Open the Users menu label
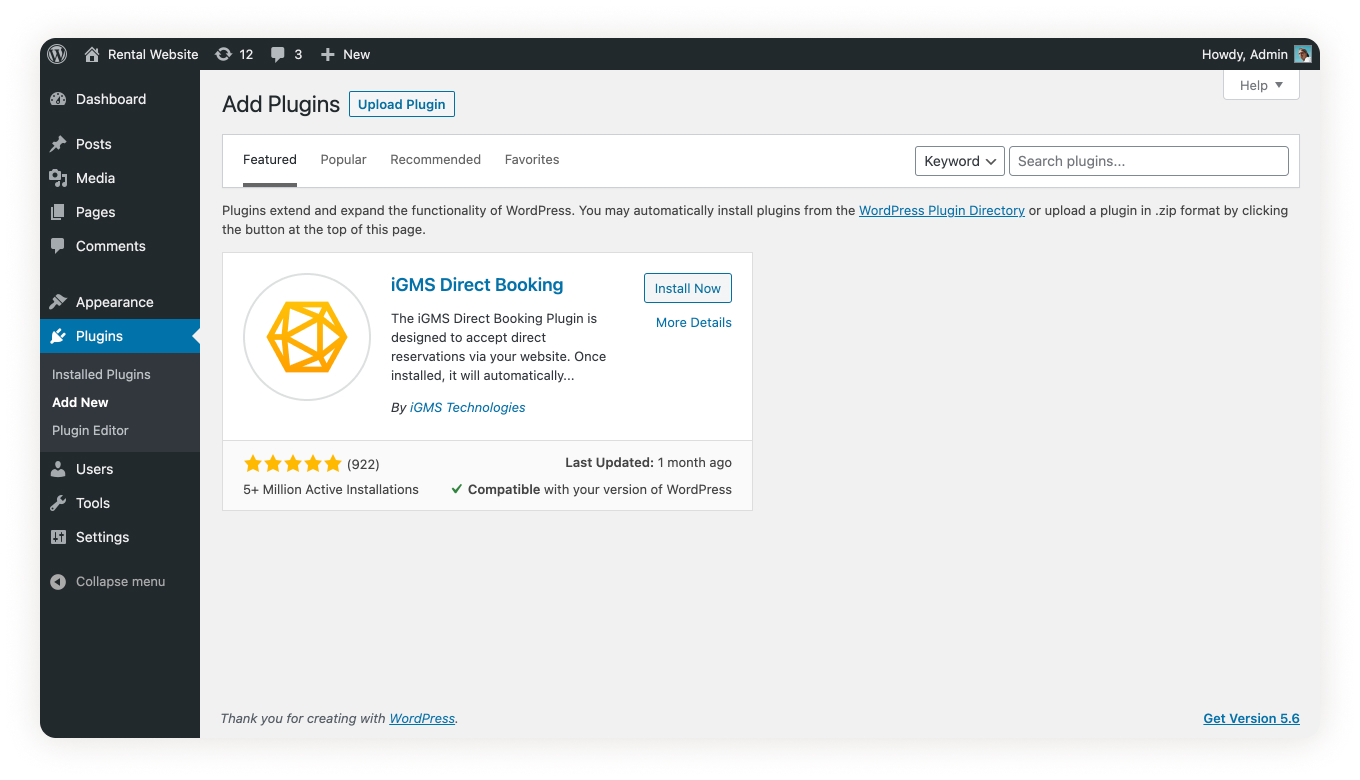1360x780 pixels. point(94,469)
